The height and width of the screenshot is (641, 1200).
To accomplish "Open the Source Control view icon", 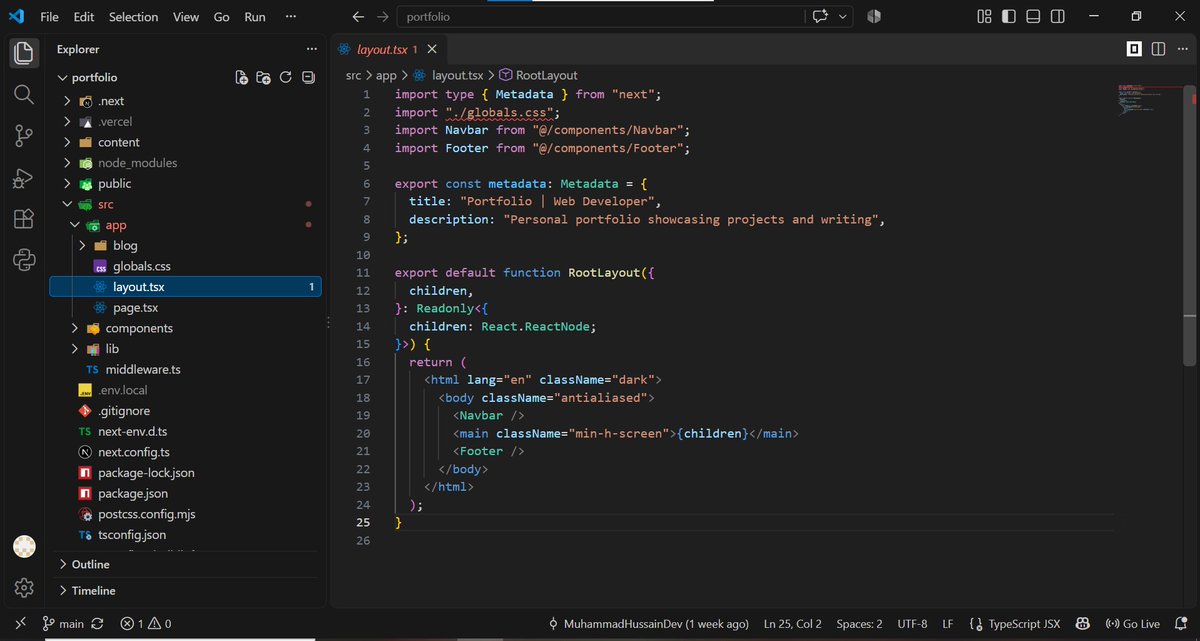I will (x=25, y=136).
